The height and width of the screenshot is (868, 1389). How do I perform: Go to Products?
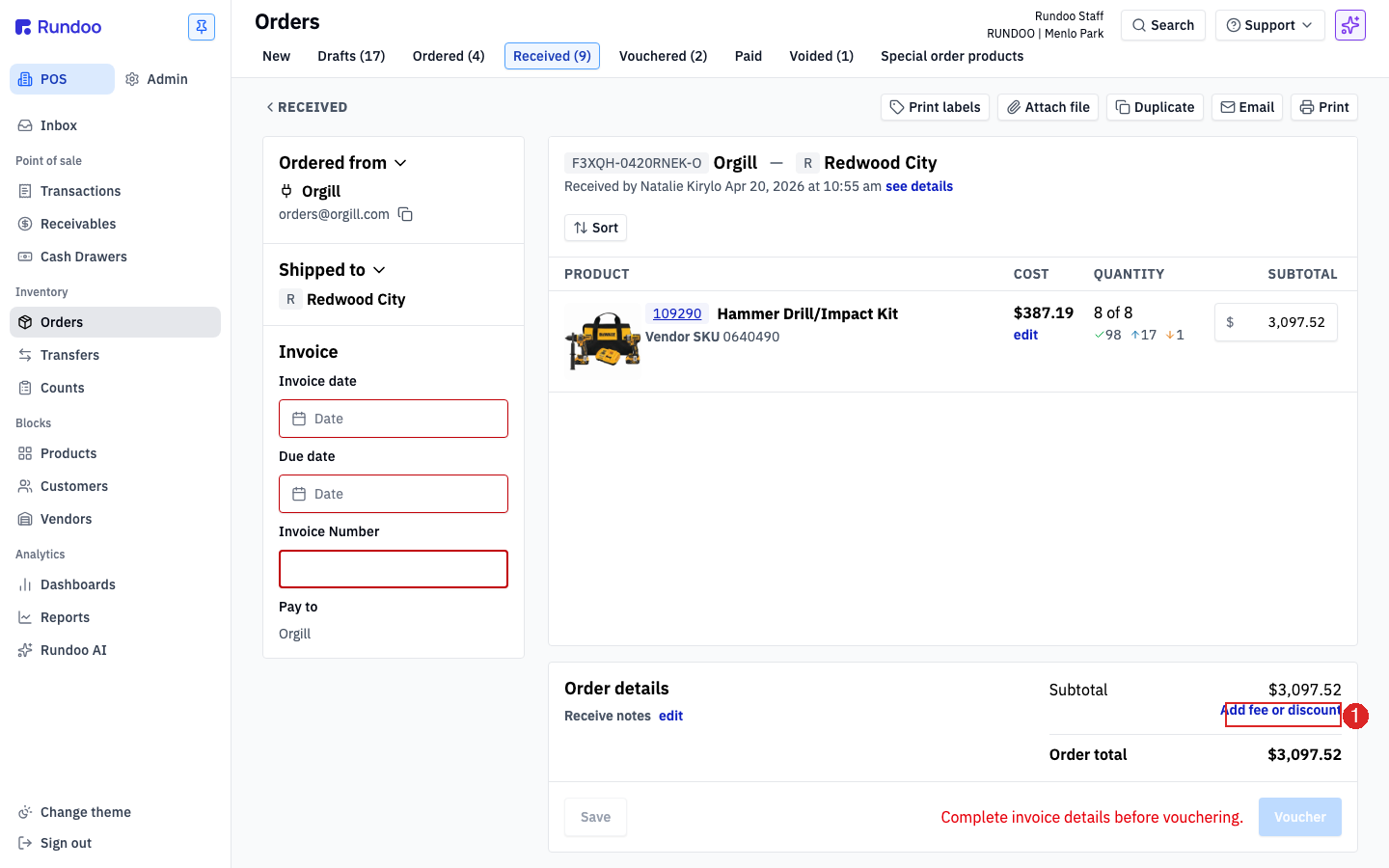coord(115,453)
